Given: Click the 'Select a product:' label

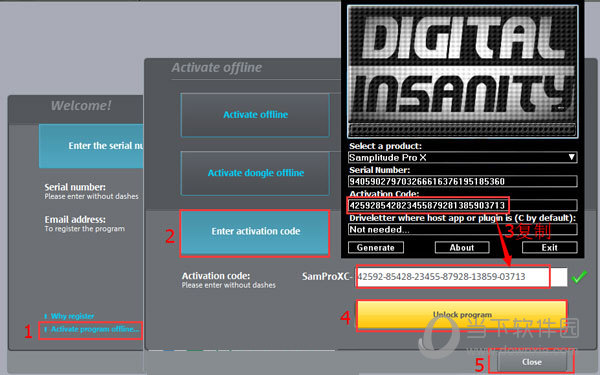Looking at the screenshot, I should (385, 146).
